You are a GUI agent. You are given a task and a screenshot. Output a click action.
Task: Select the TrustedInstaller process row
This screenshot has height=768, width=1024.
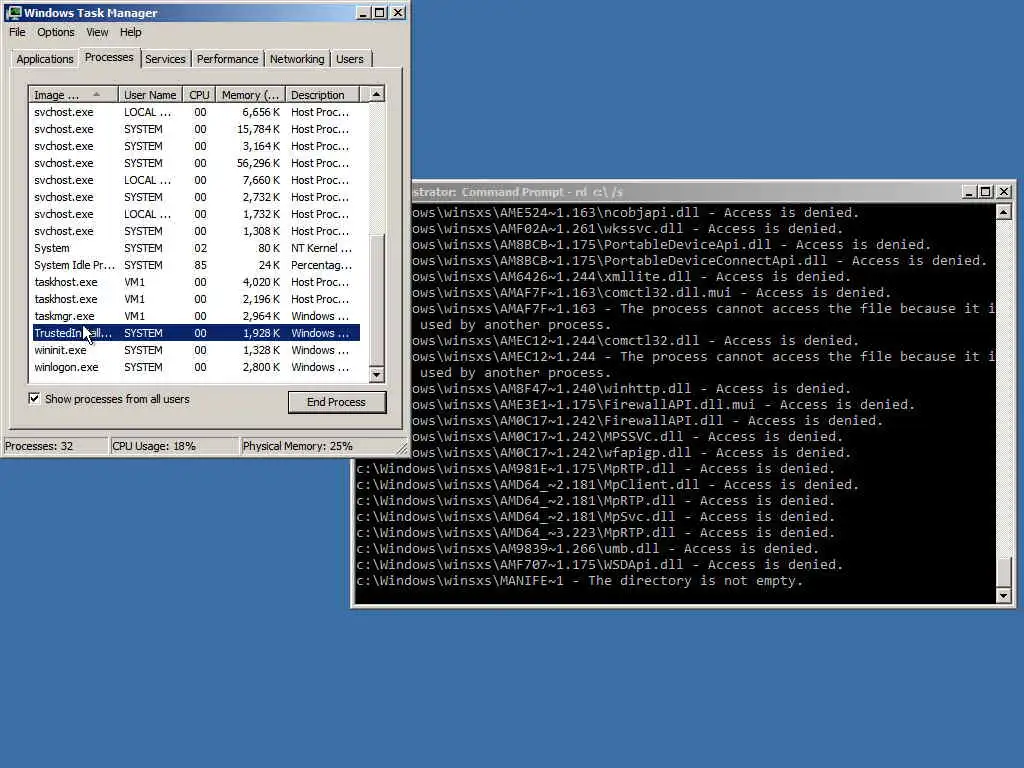click(x=196, y=333)
